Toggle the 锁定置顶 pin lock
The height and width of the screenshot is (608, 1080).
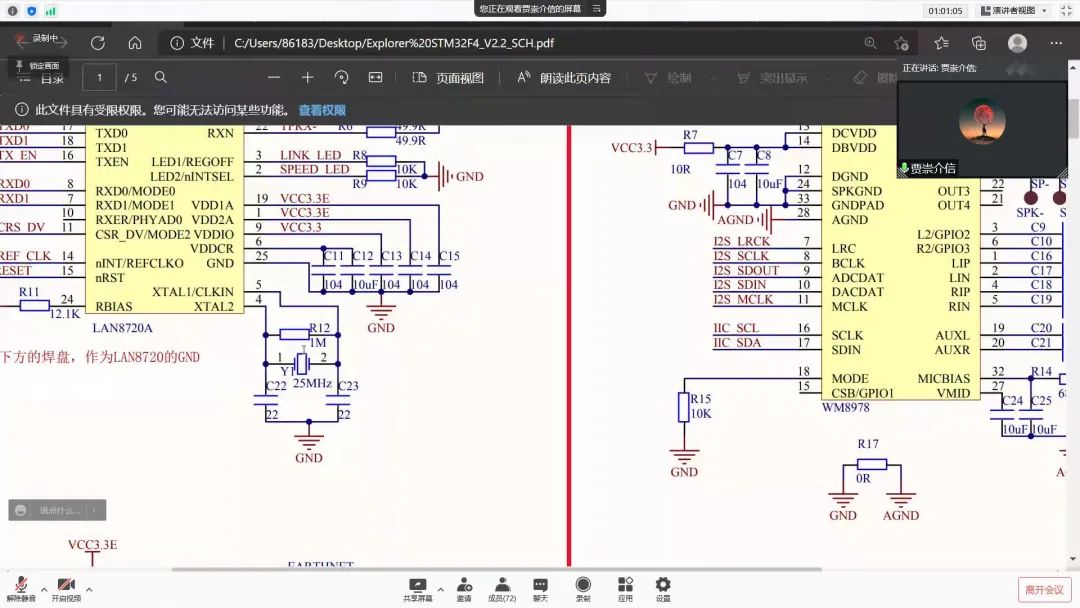tap(37, 64)
